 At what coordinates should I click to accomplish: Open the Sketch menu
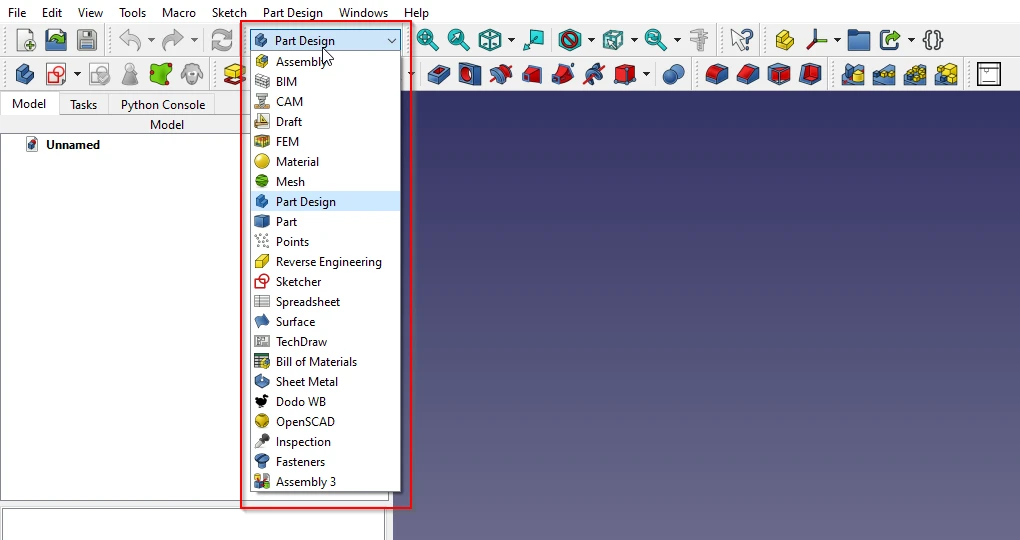click(229, 12)
